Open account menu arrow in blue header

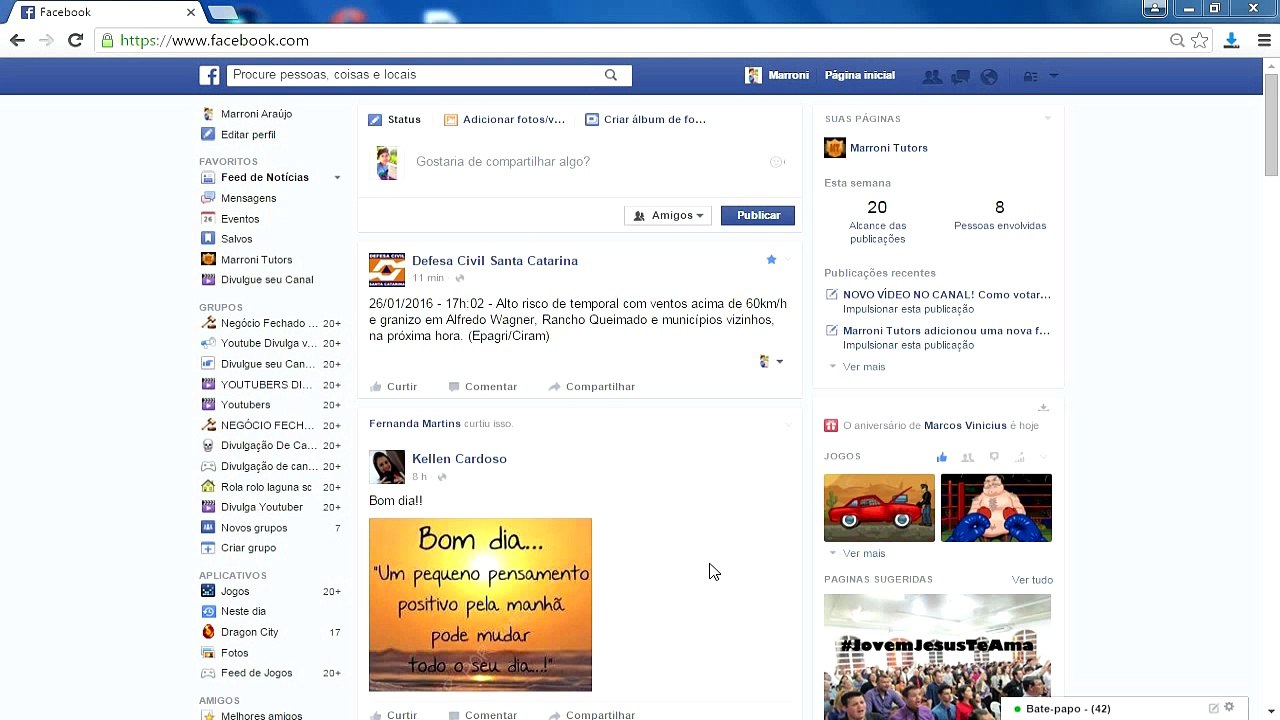[1053, 76]
